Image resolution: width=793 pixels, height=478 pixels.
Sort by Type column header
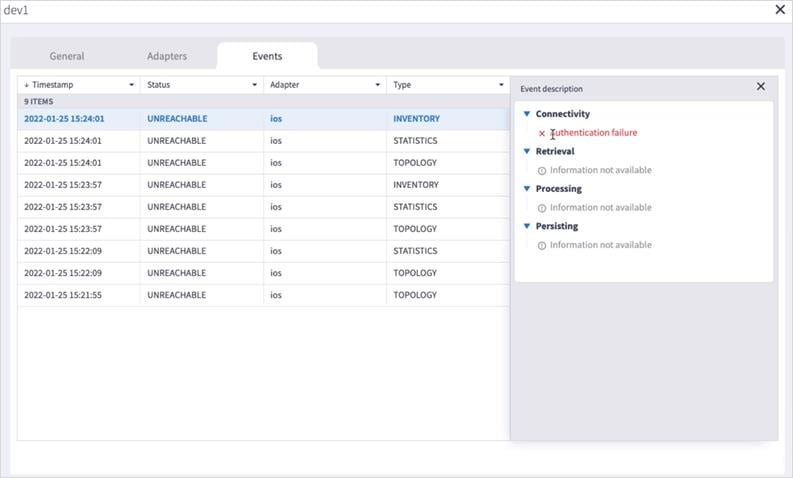click(x=402, y=85)
